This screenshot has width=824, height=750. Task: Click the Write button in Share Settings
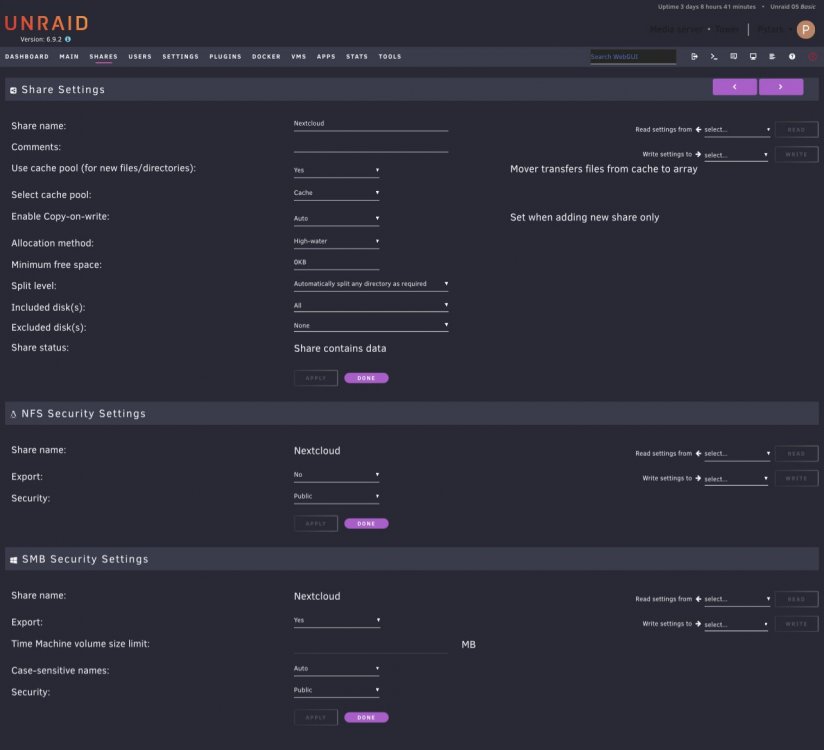tap(796, 155)
